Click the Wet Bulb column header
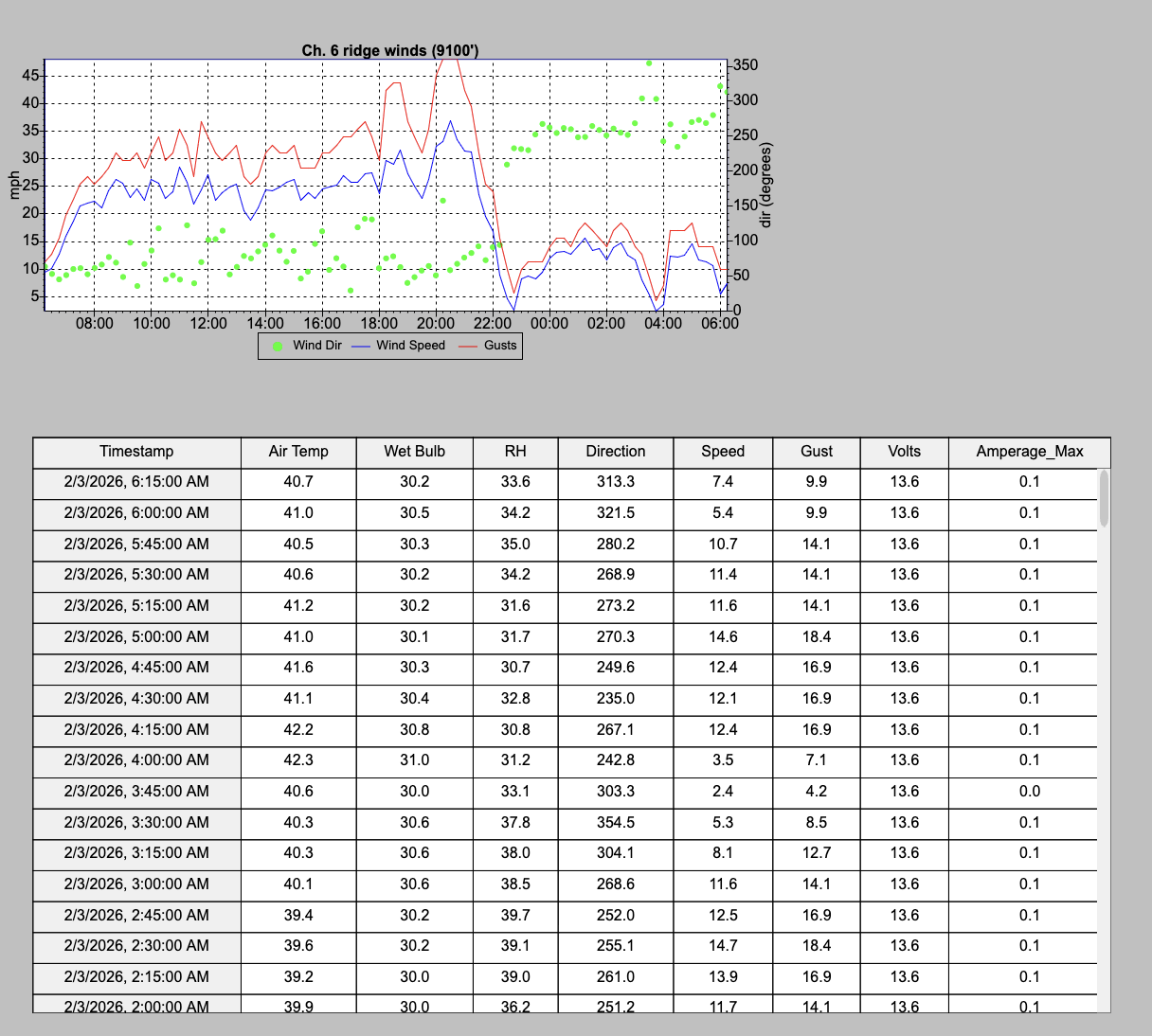 coord(414,452)
